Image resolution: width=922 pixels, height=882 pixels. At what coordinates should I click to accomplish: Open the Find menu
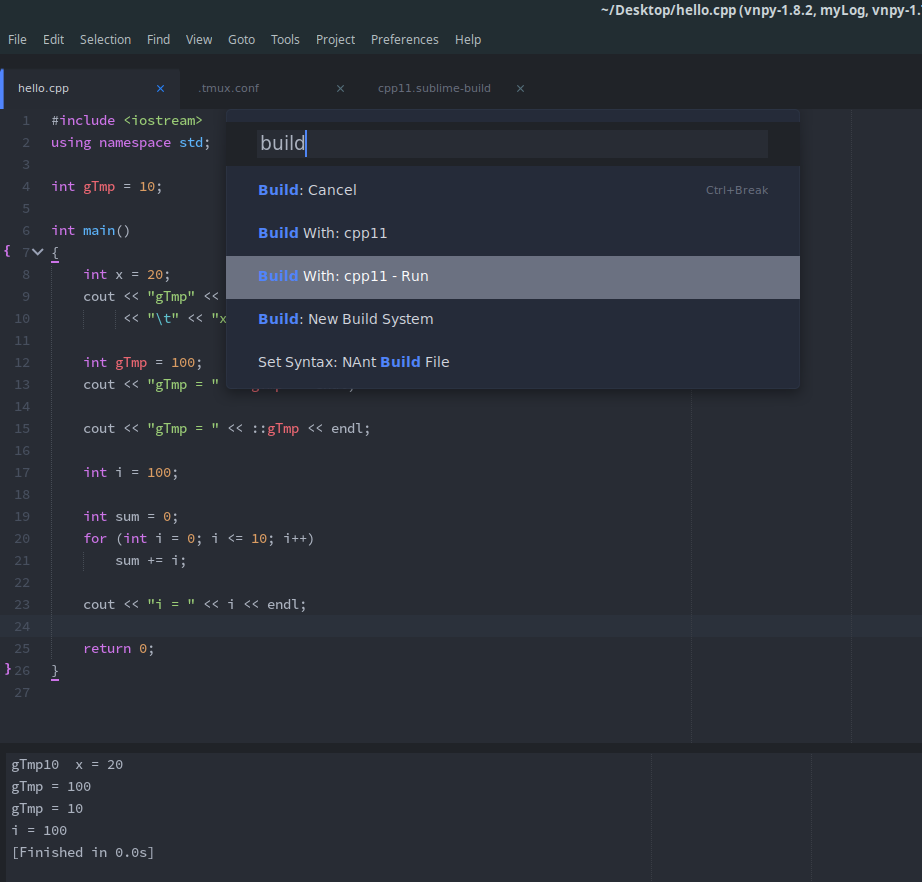click(x=158, y=39)
